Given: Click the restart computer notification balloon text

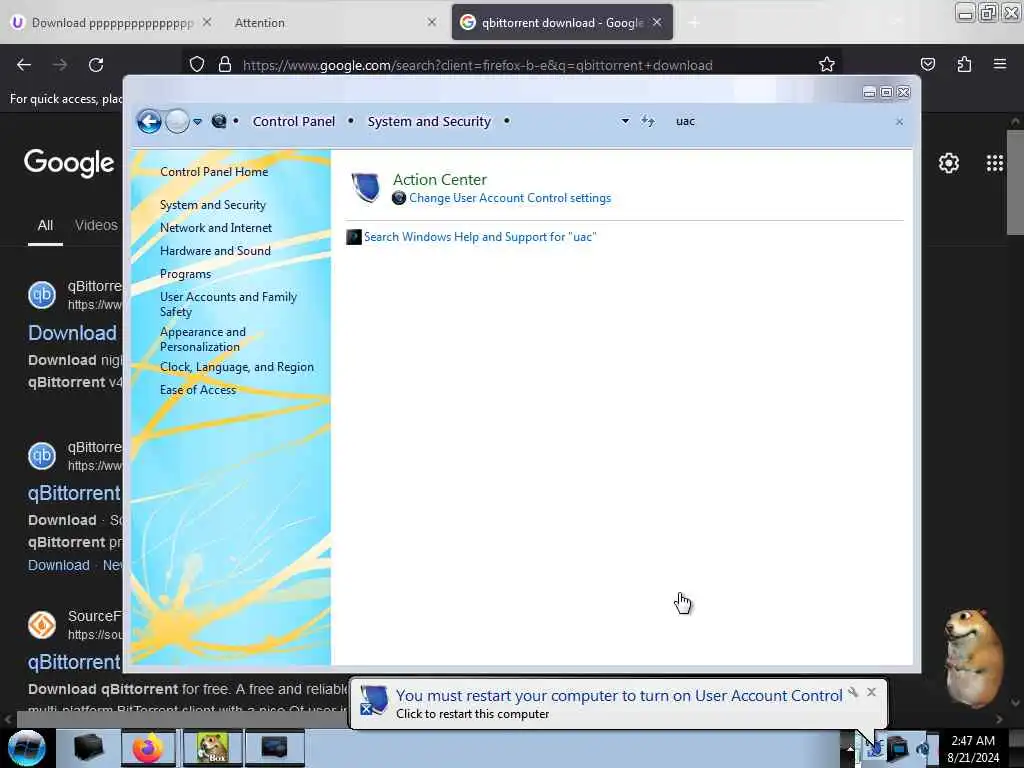Looking at the screenshot, I should (618, 696).
